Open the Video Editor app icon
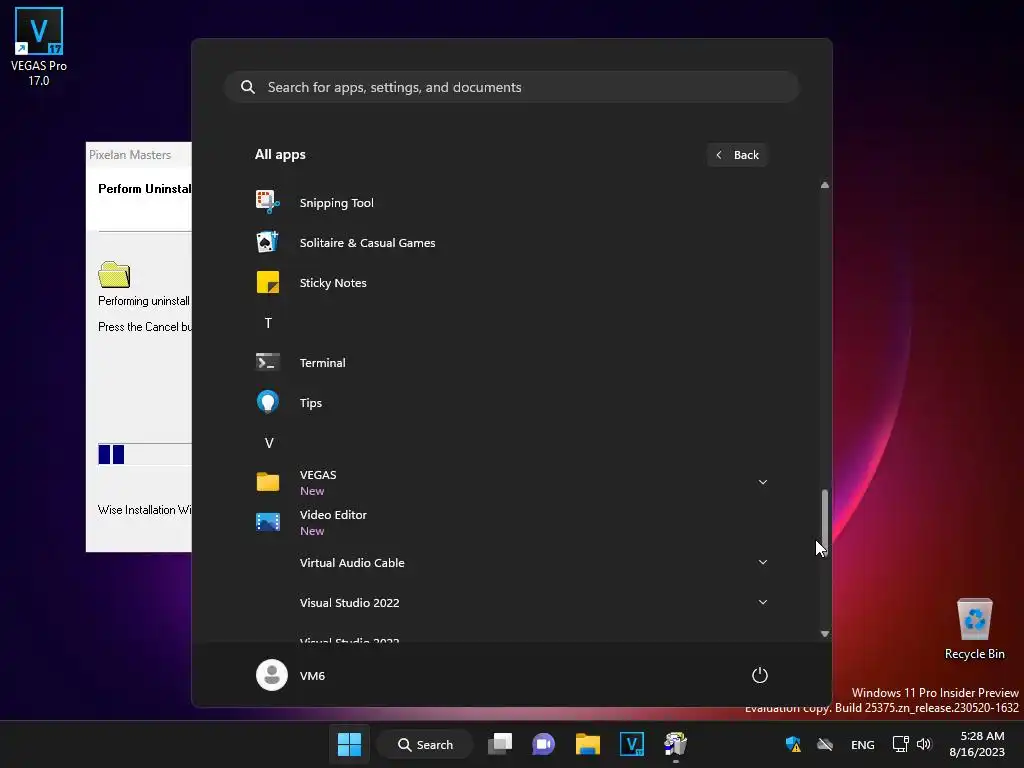Image resolution: width=1024 pixels, height=768 pixels. point(268,522)
